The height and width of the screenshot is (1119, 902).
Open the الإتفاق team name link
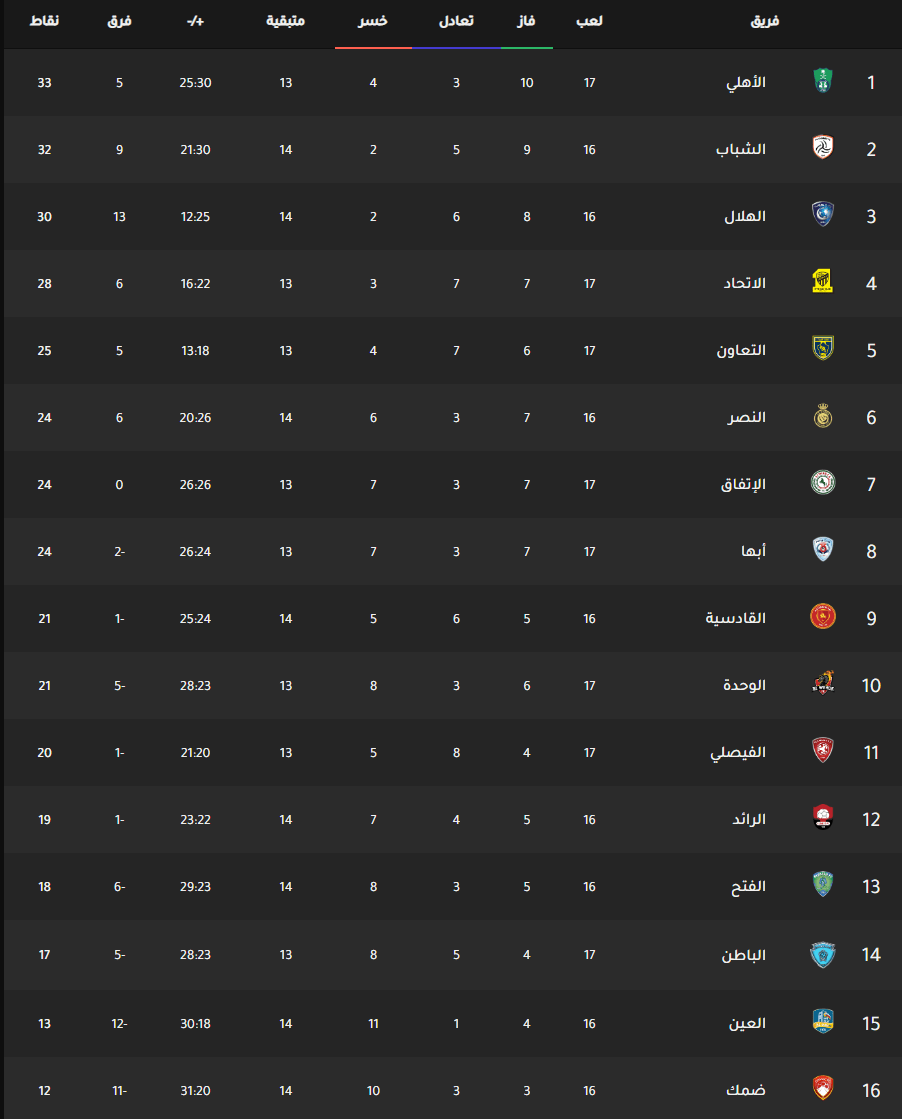click(743, 485)
